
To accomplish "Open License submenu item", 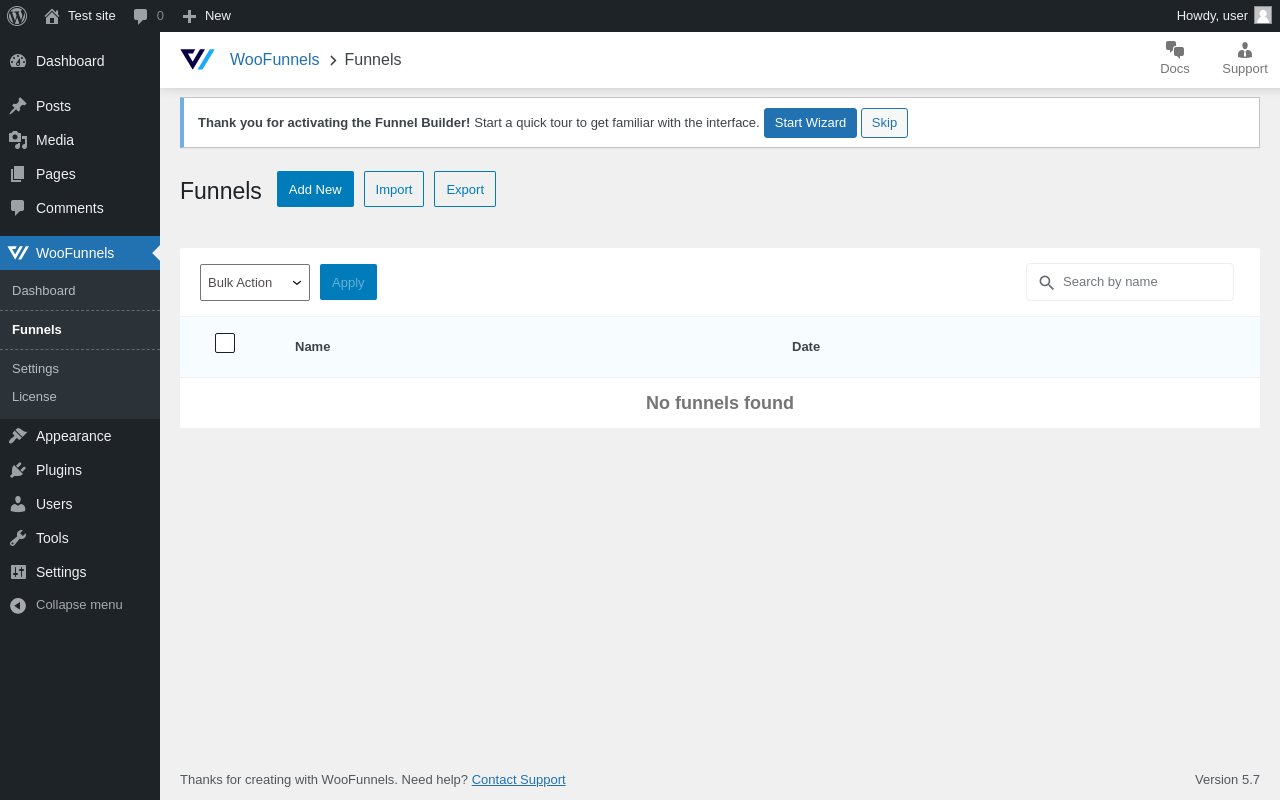I will (34, 397).
